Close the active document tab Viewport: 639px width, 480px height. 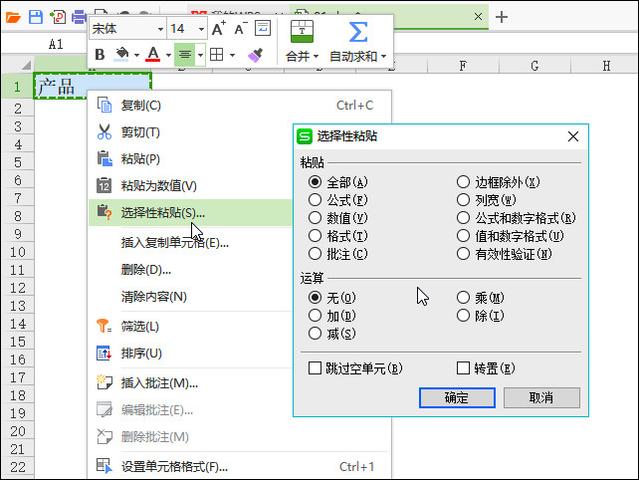[478, 17]
